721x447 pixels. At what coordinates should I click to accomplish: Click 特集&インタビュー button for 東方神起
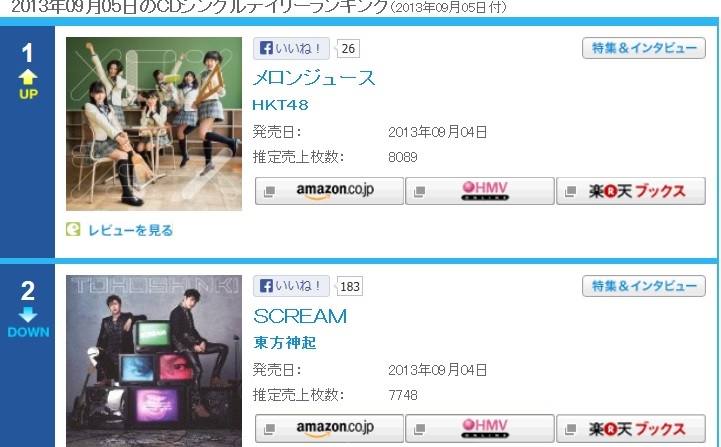pos(644,286)
